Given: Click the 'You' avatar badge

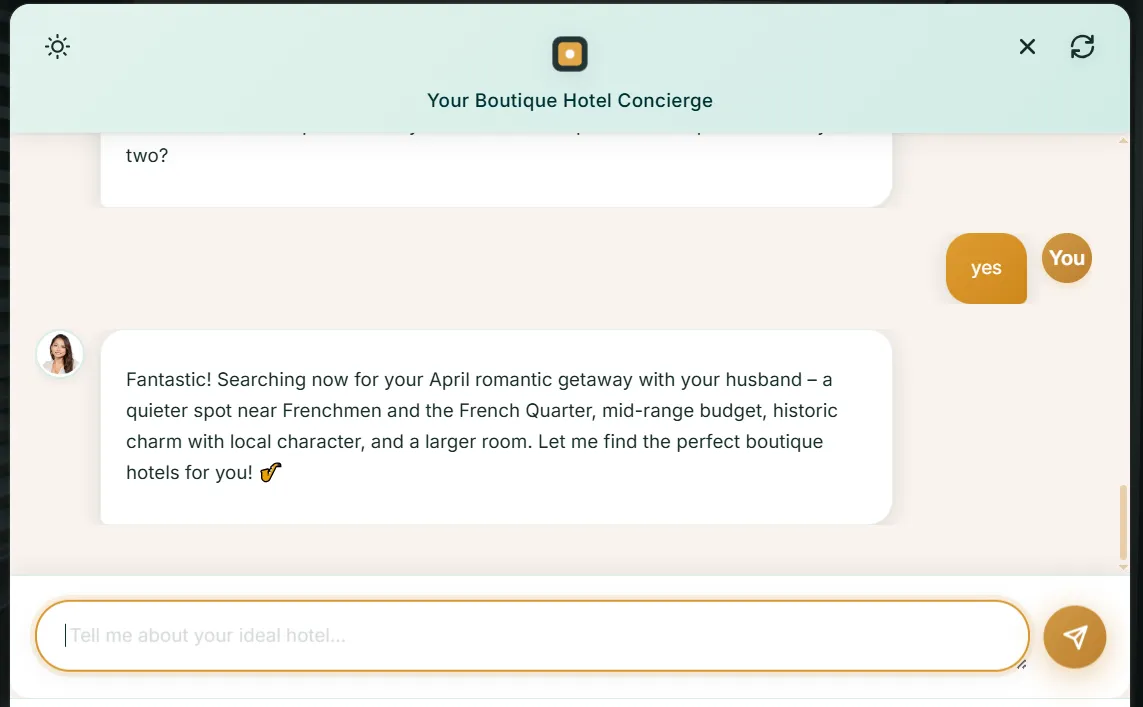Looking at the screenshot, I should [1066, 258].
